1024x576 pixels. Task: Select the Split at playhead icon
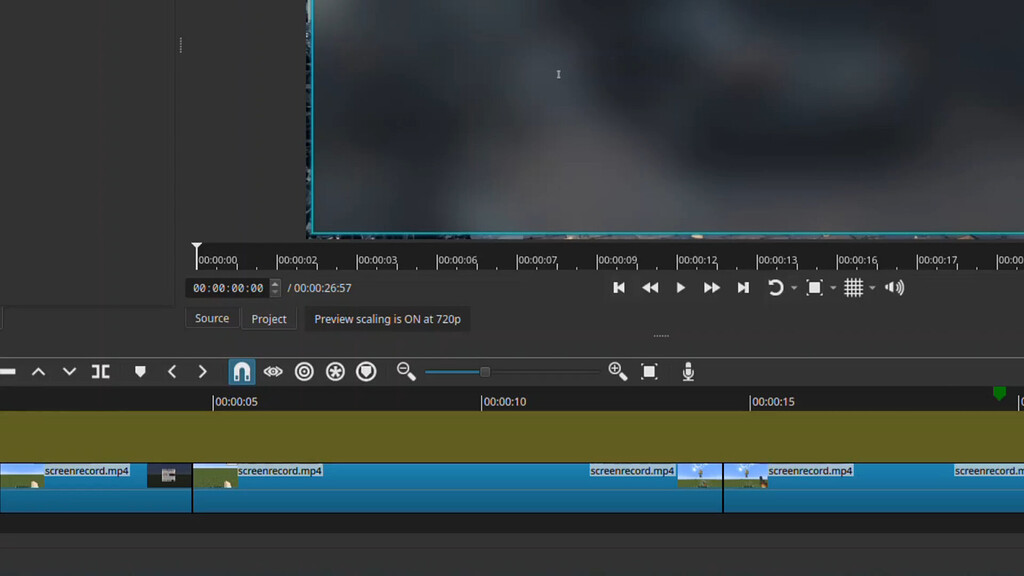click(x=100, y=371)
